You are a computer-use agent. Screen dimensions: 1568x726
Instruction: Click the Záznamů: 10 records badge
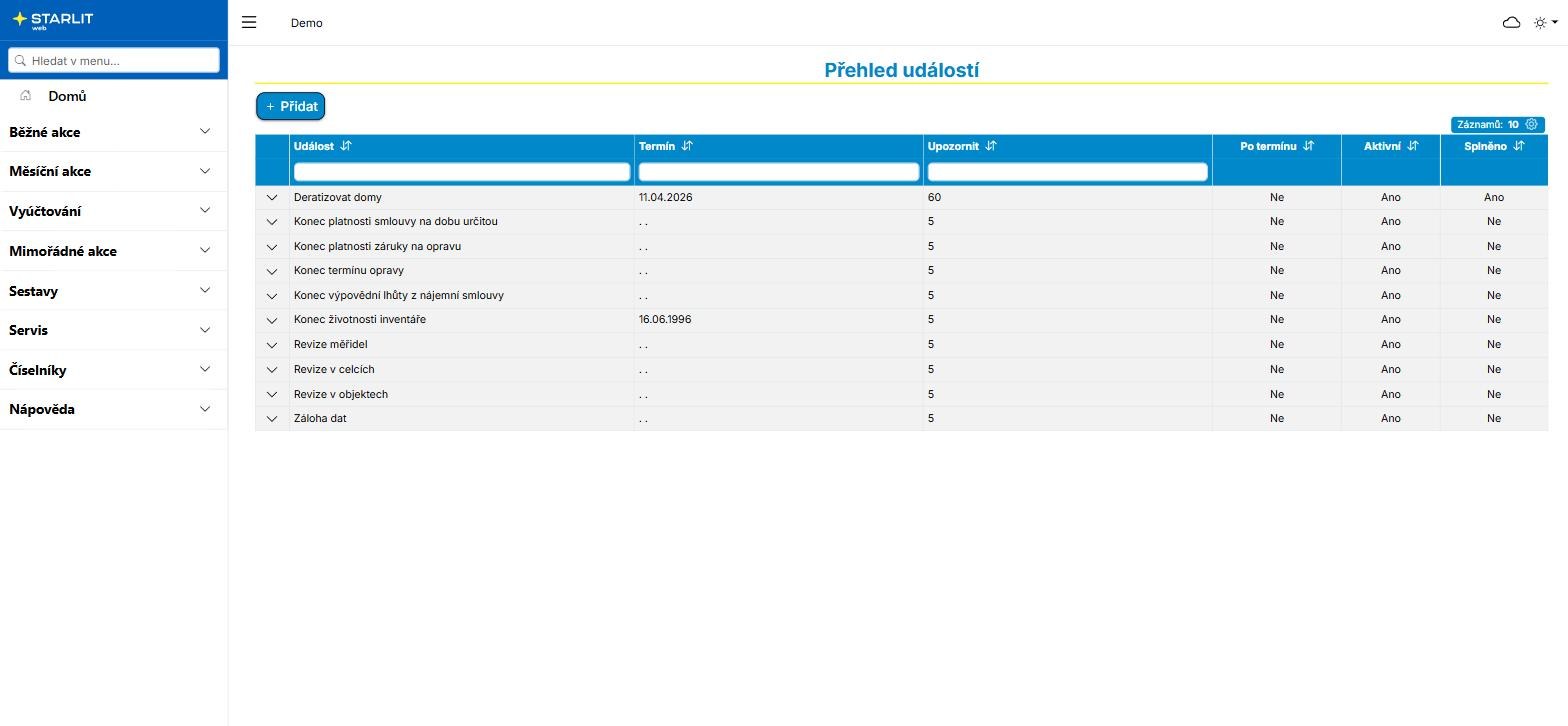point(1498,125)
